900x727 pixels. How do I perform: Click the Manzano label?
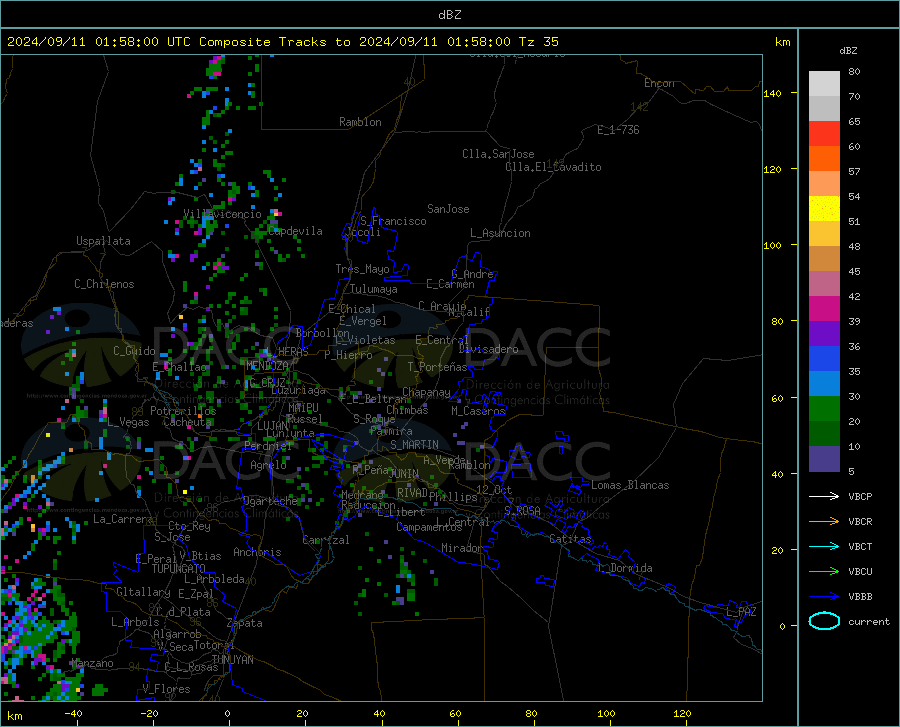[x=92, y=663]
